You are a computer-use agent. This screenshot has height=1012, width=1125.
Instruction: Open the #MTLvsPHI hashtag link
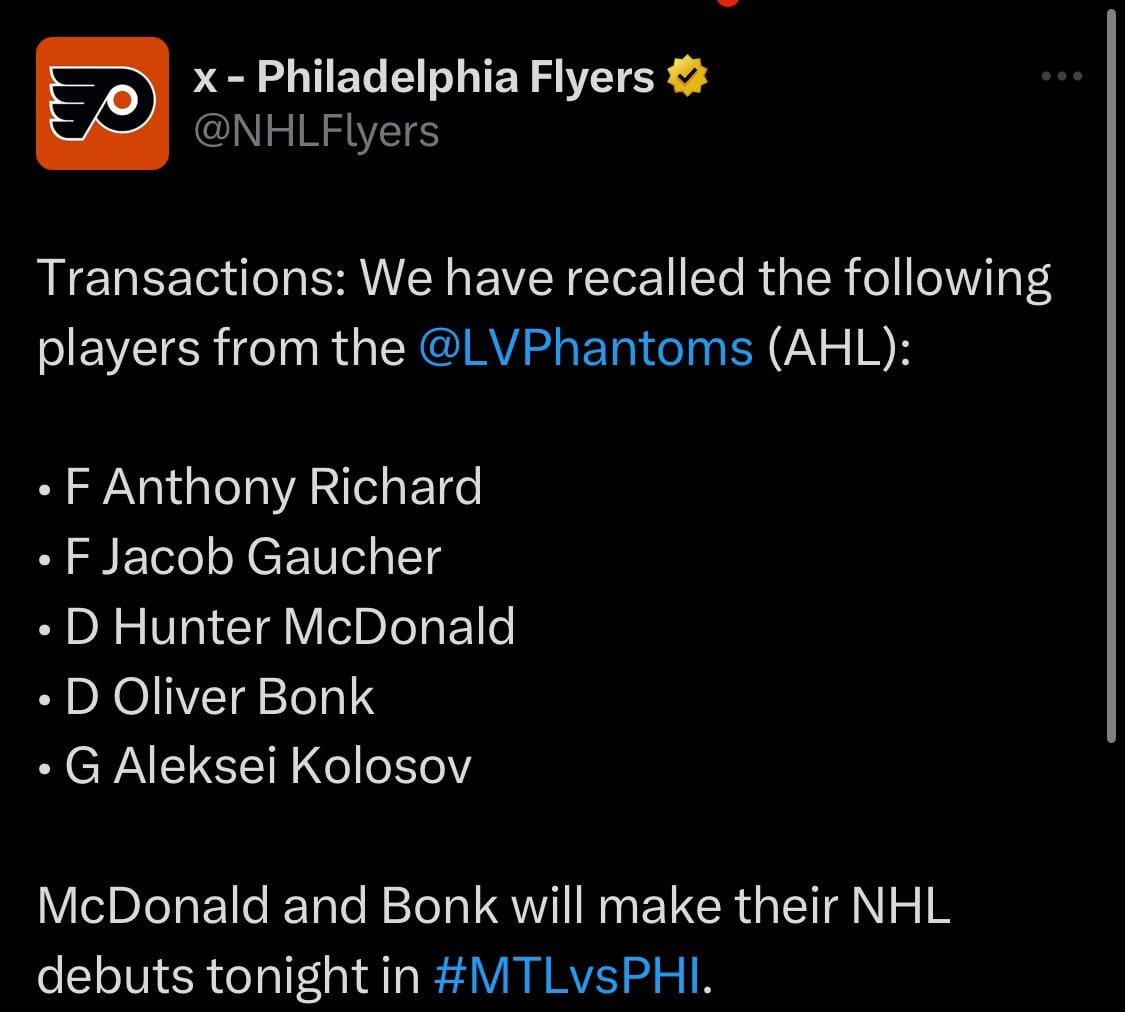tap(568, 975)
